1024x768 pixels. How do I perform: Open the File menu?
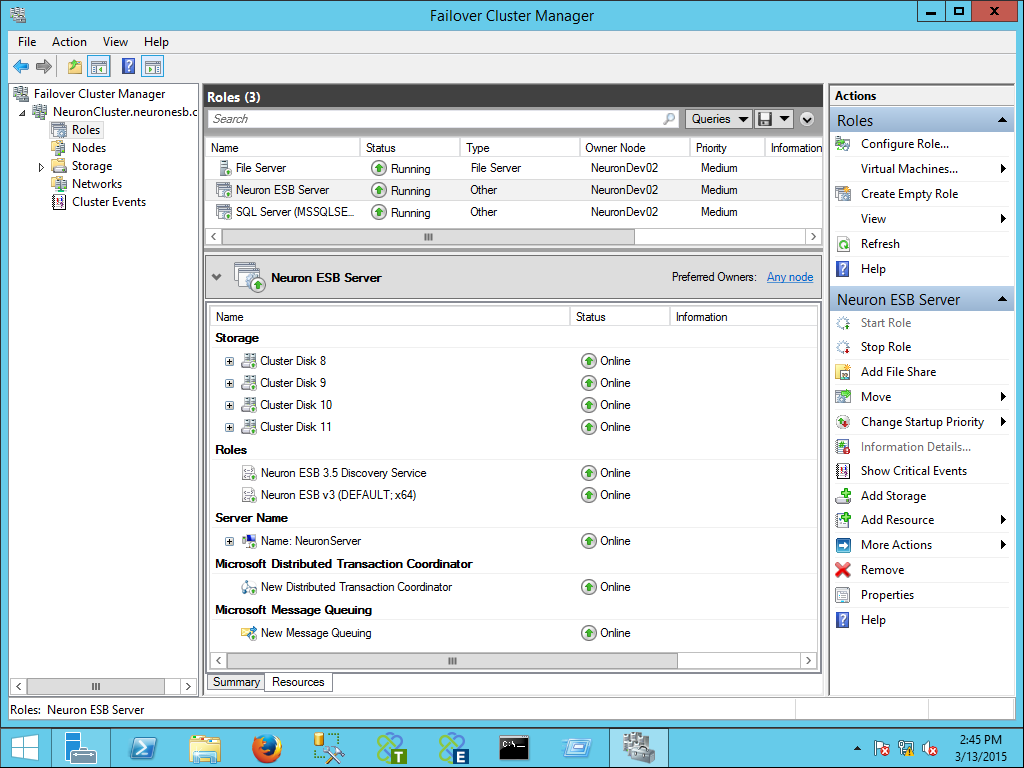27,42
